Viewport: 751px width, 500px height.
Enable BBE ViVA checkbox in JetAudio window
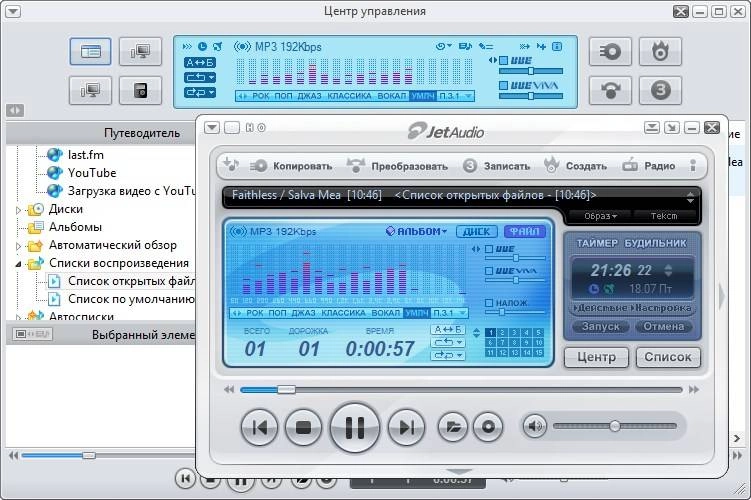point(489,271)
